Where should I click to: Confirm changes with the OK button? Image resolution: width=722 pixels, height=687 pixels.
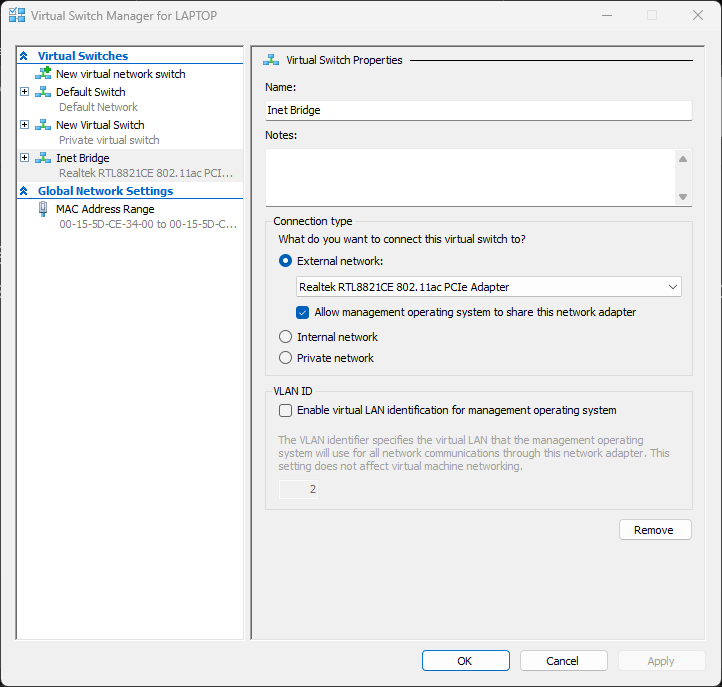pos(465,661)
